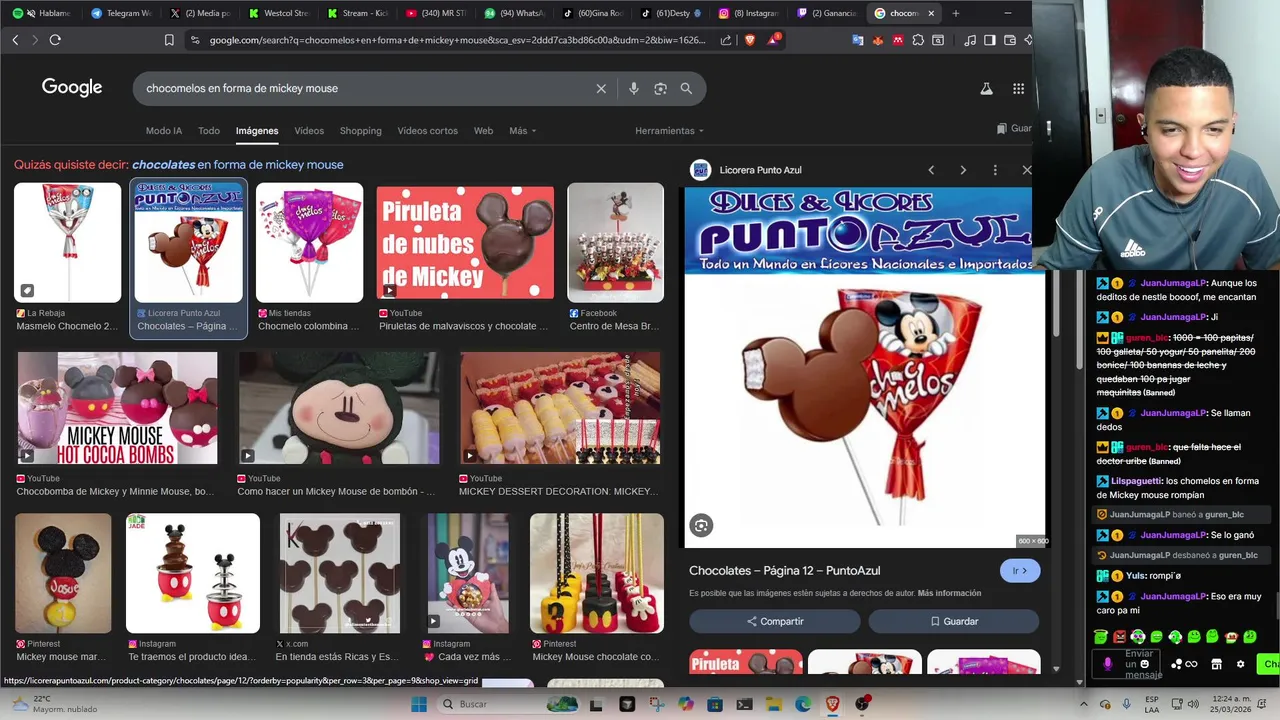This screenshot has height=720, width=1280.
Task: Open the browser extensions puzzle icon
Action: (918, 40)
